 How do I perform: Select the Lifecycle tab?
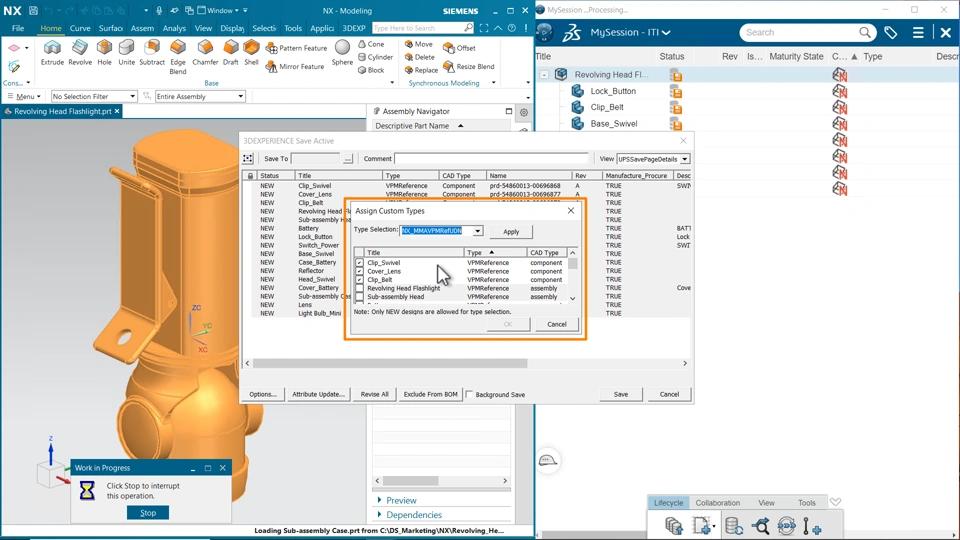pos(668,503)
